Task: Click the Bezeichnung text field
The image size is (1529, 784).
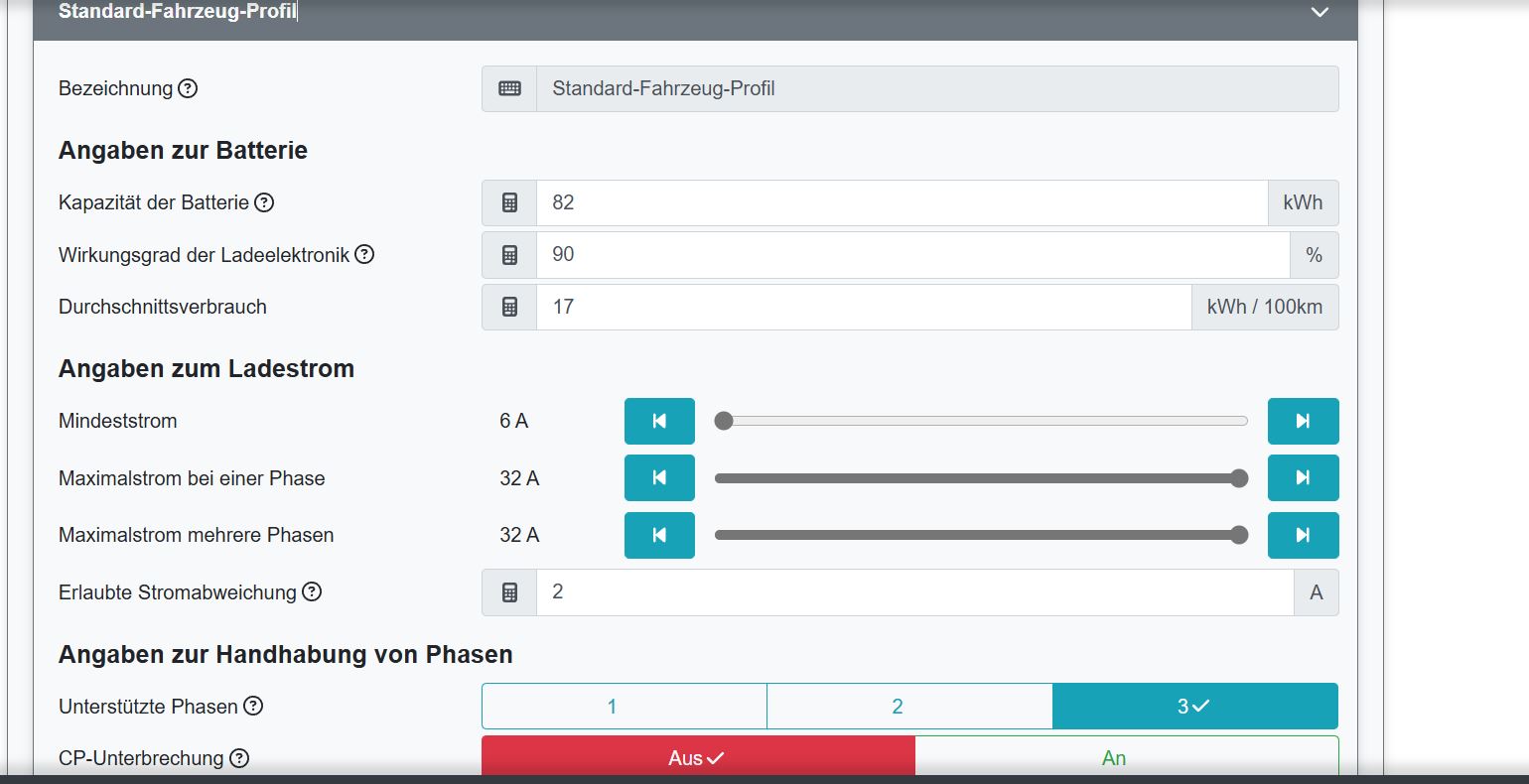Action: [x=937, y=88]
